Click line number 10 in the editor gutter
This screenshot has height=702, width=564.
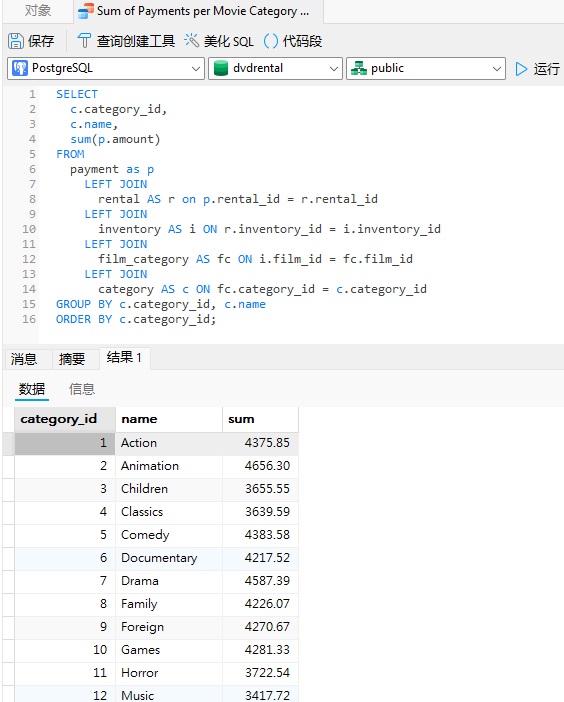tap(29, 229)
